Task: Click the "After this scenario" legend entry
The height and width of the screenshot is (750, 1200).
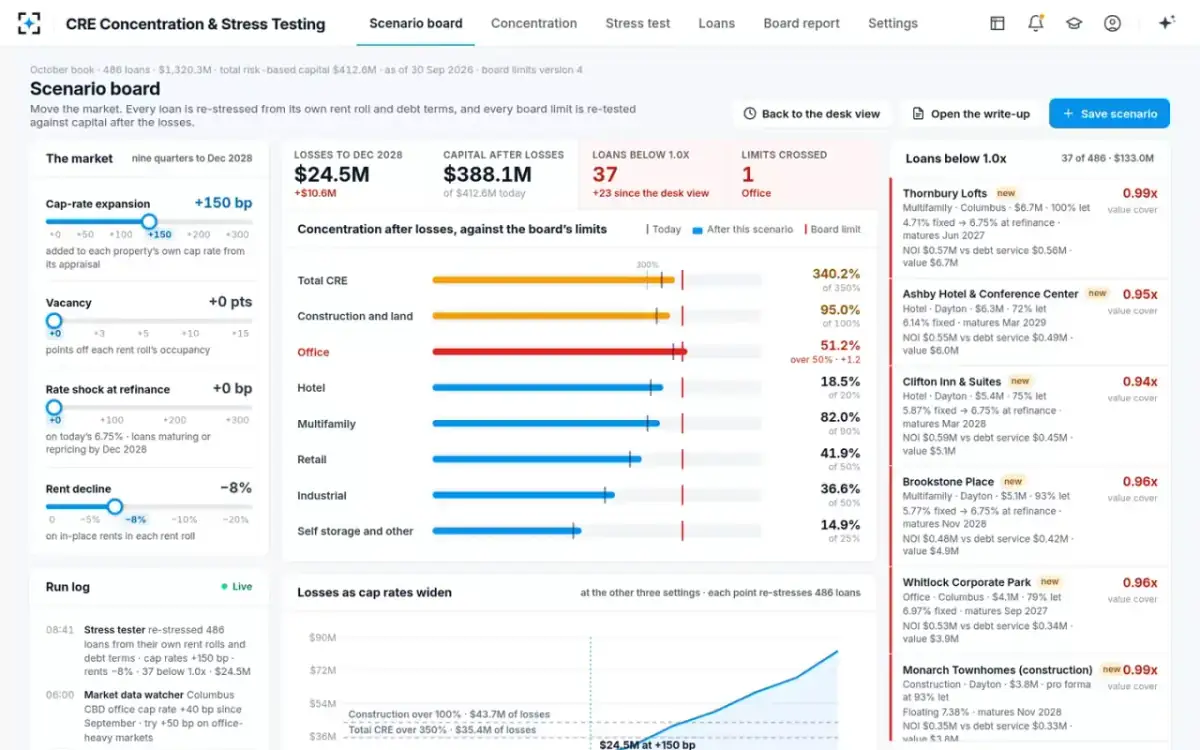Action: tap(743, 229)
